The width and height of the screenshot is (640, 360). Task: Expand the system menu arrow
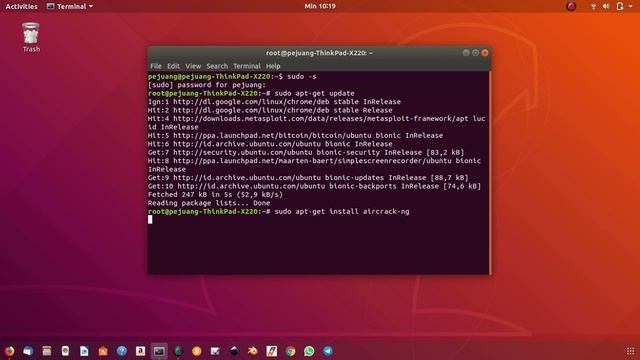click(x=631, y=6)
